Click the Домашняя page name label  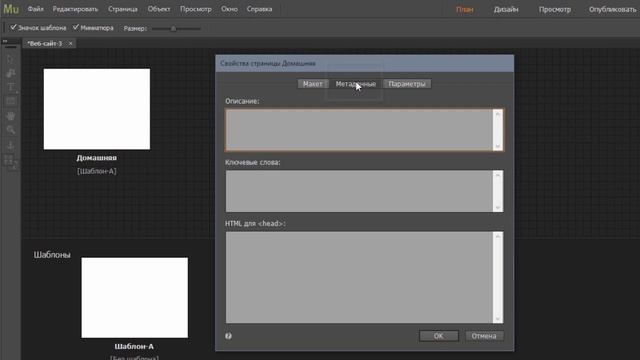pyautogui.click(x=97, y=158)
